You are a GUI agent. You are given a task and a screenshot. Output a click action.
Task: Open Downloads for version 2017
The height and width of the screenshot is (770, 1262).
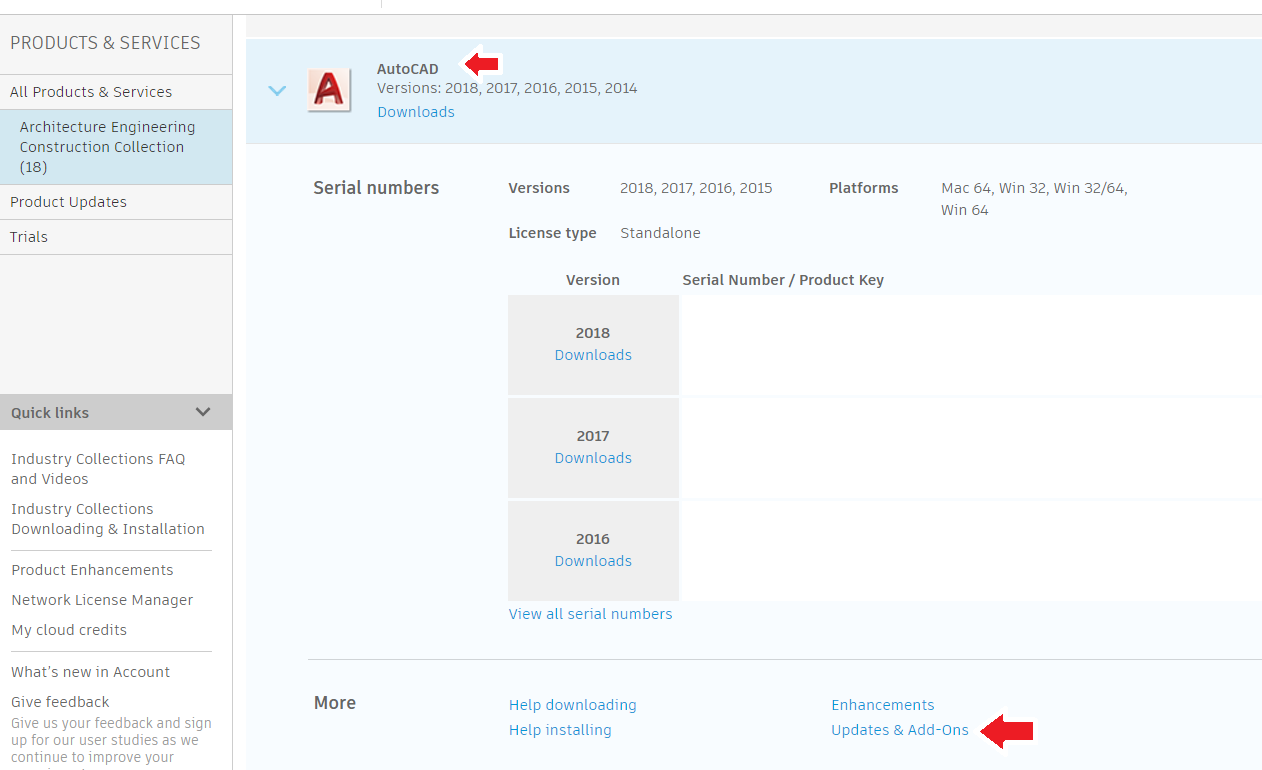(x=593, y=458)
